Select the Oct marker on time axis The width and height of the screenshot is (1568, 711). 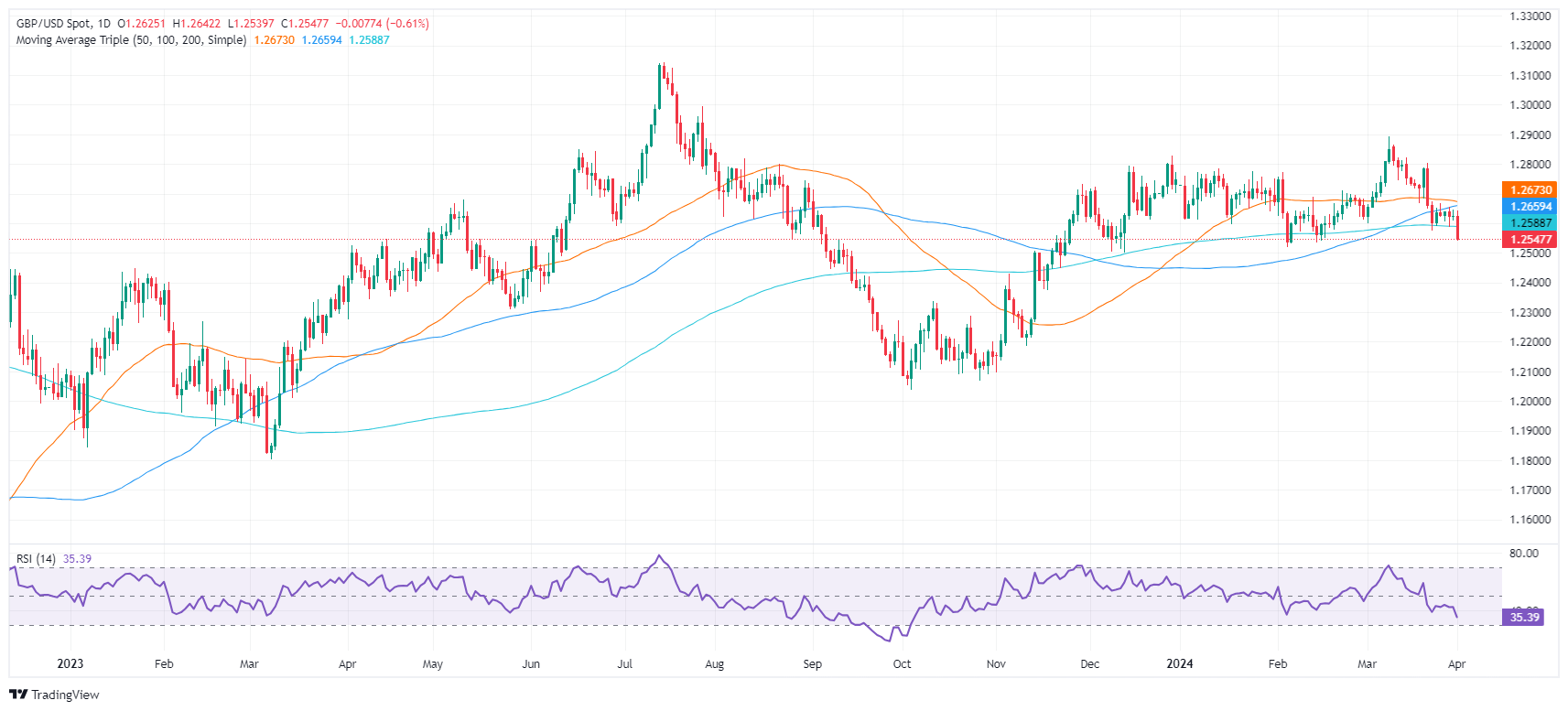coord(902,664)
